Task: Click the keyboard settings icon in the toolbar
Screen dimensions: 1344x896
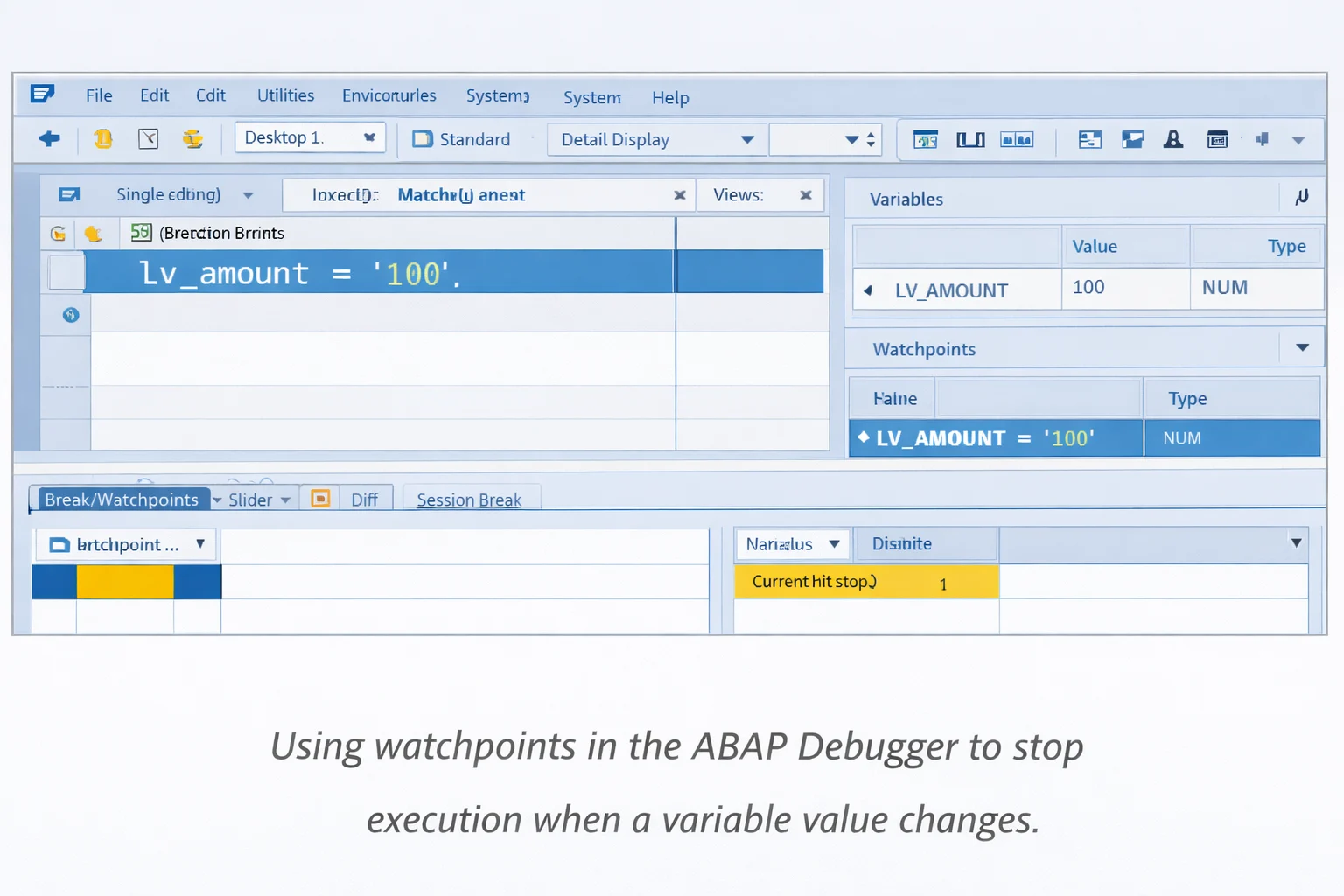Action: pyautogui.click(x=1217, y=139)
